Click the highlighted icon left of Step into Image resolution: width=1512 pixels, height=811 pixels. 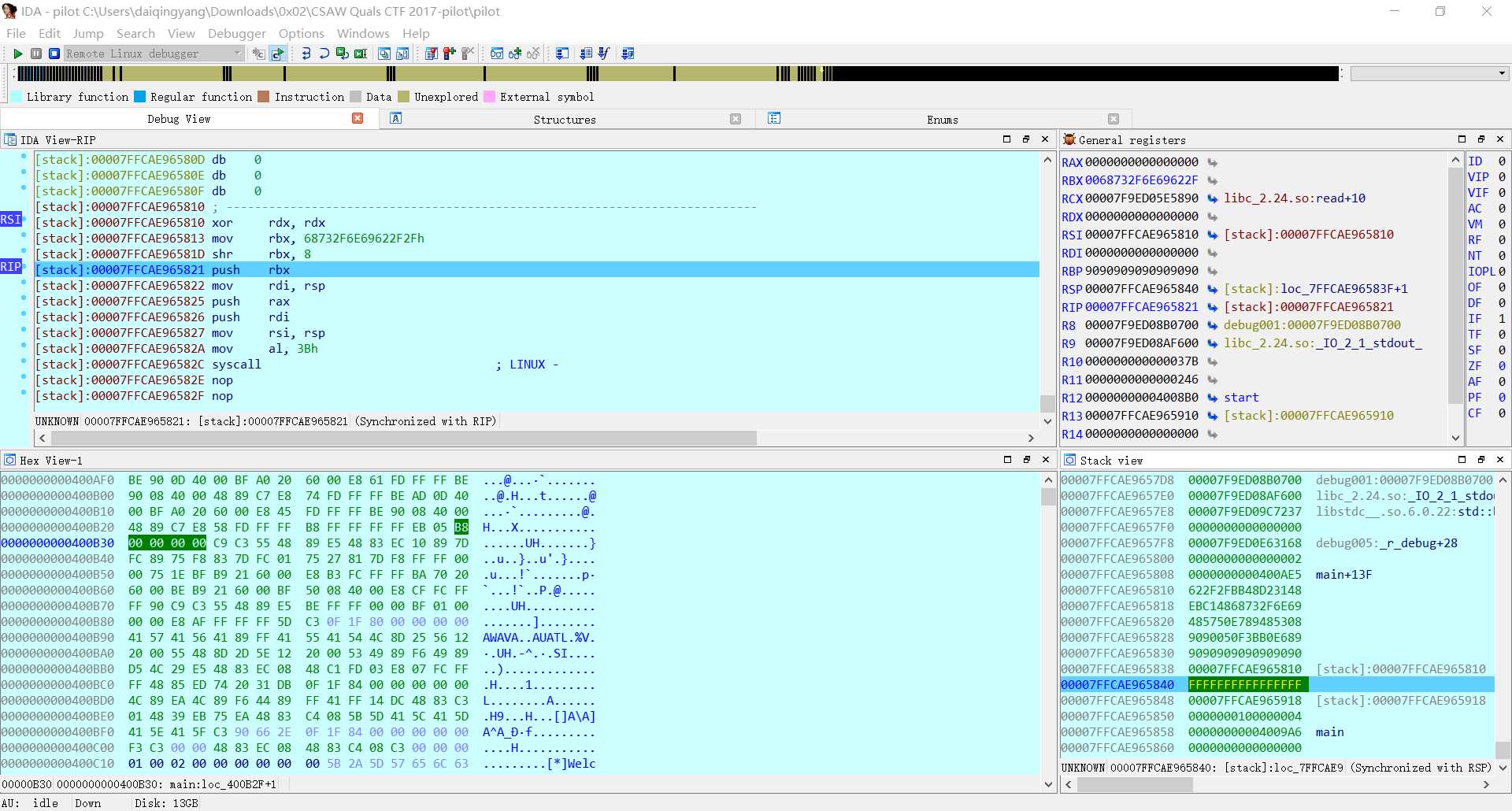[x=277, y=54]
